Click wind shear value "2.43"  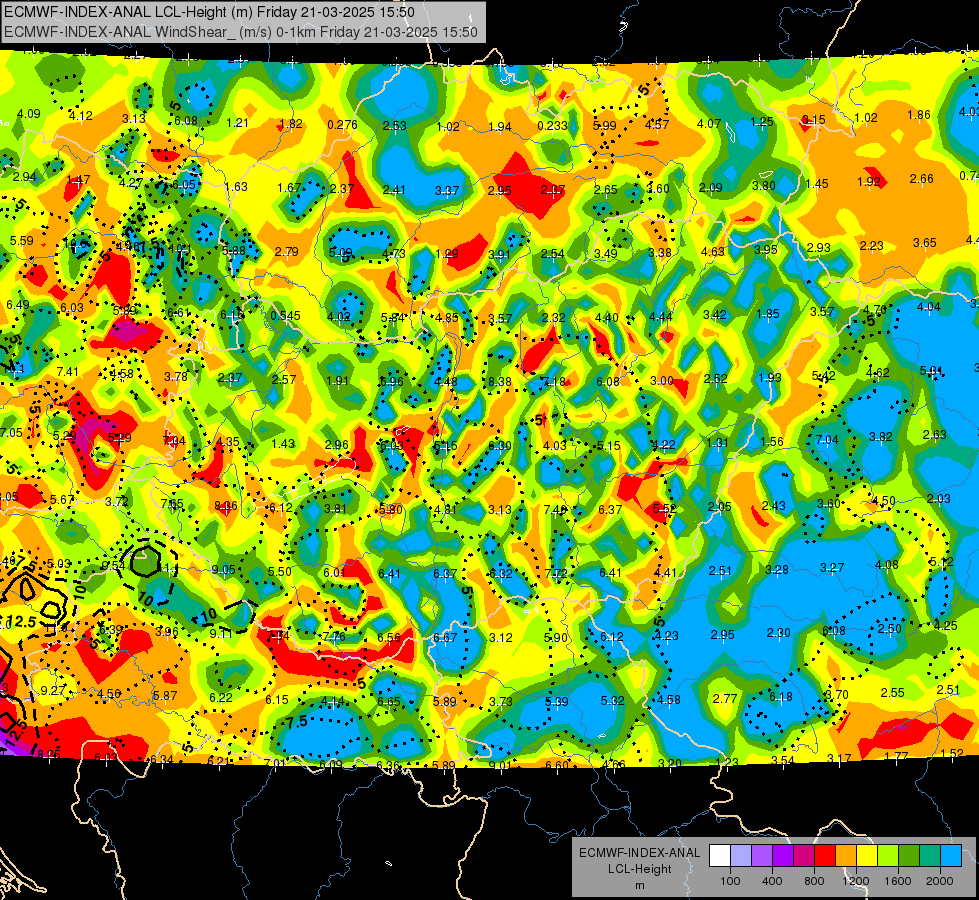(774, 505)
